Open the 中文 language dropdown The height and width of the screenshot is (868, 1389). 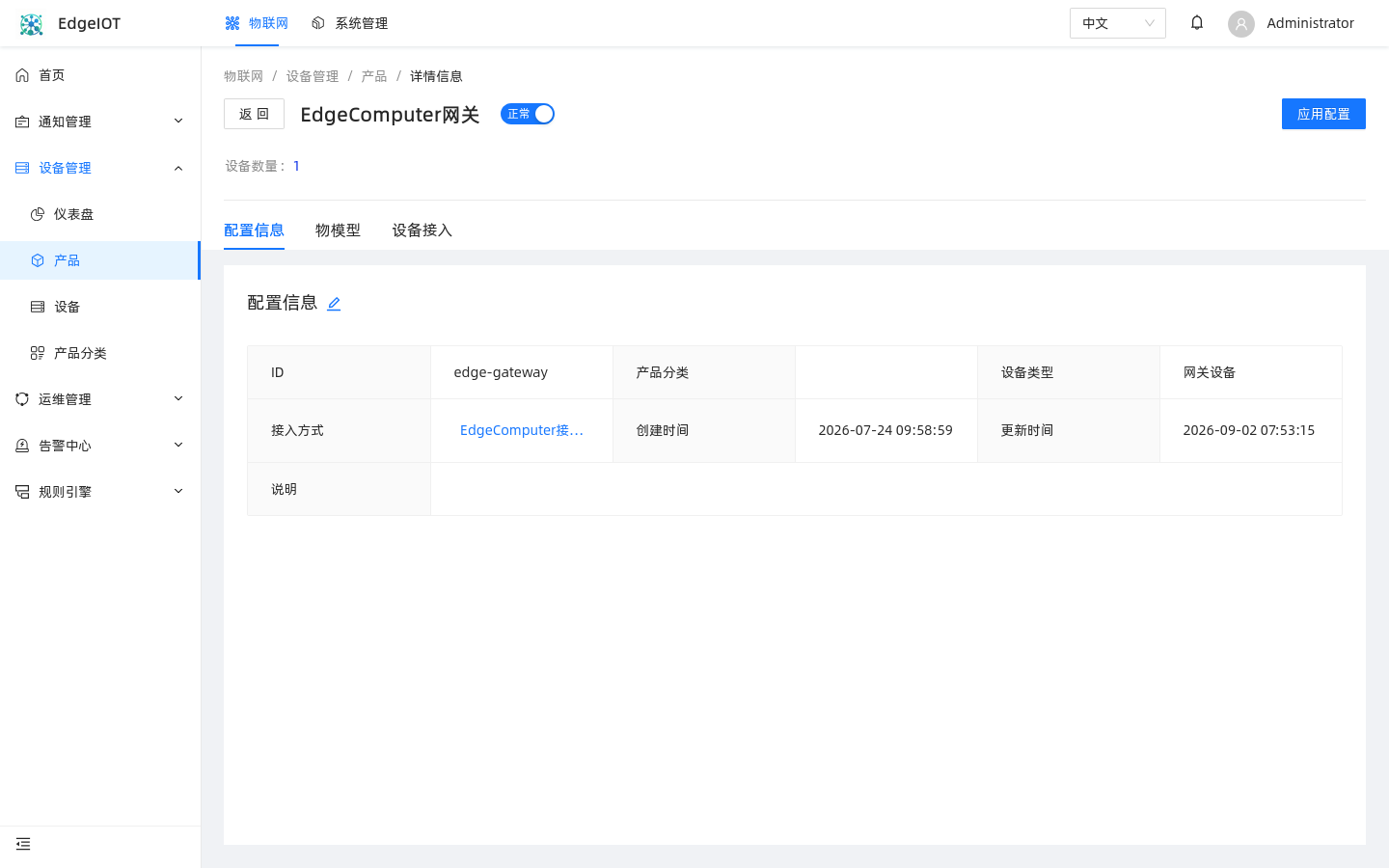(1118, 23)
